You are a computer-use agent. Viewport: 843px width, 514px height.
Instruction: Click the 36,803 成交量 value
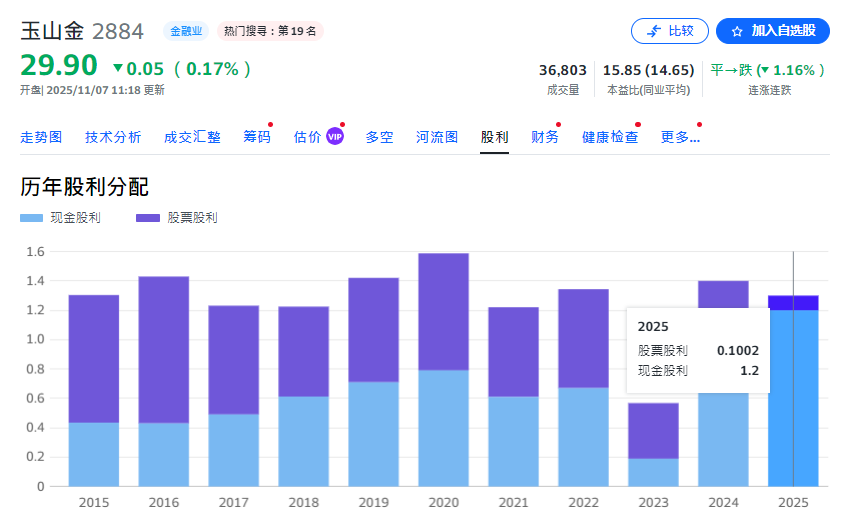[563, 70]
